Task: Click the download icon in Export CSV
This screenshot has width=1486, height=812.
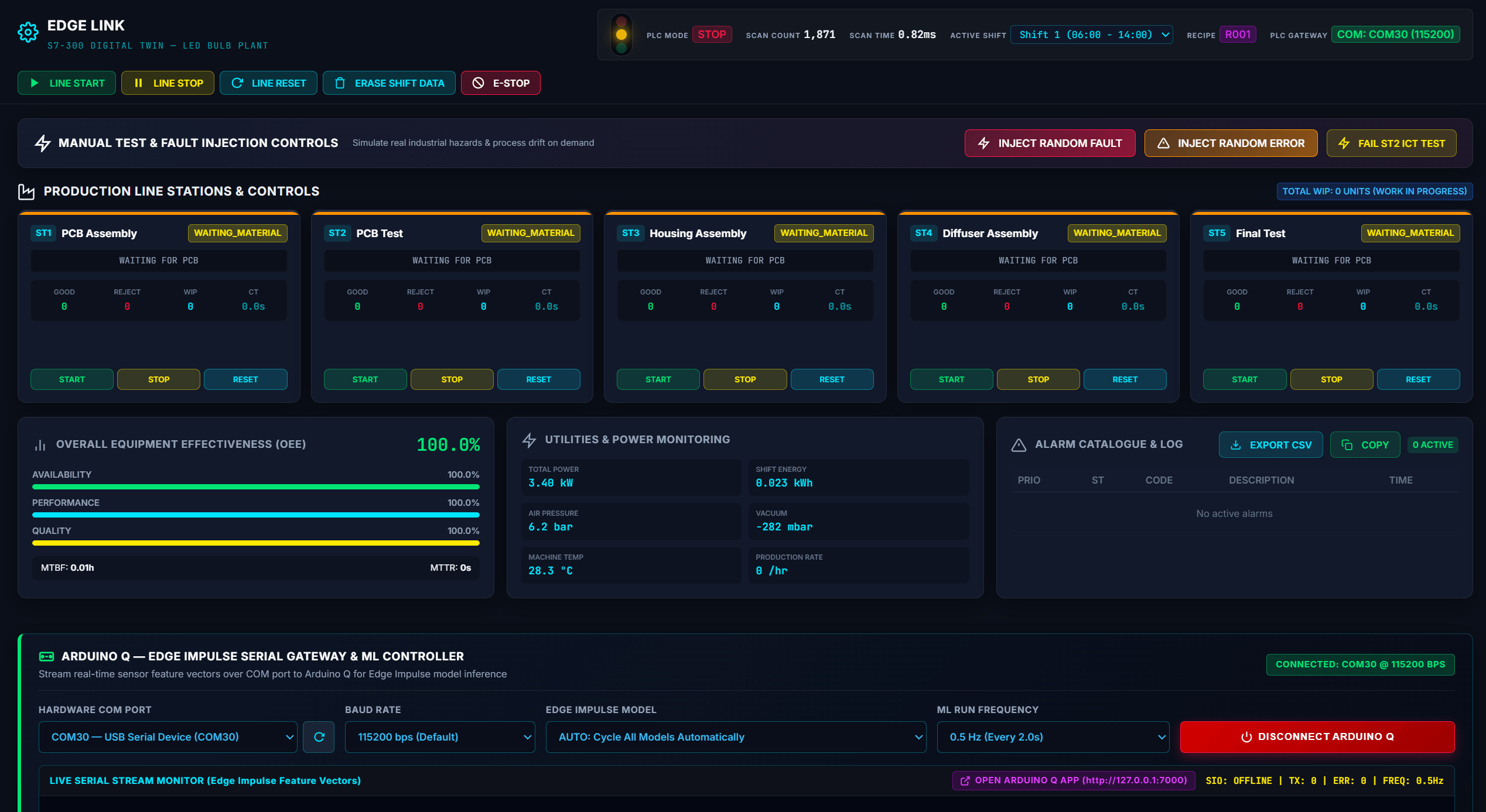Action: pyautogui.click(x=1236, y=445)
